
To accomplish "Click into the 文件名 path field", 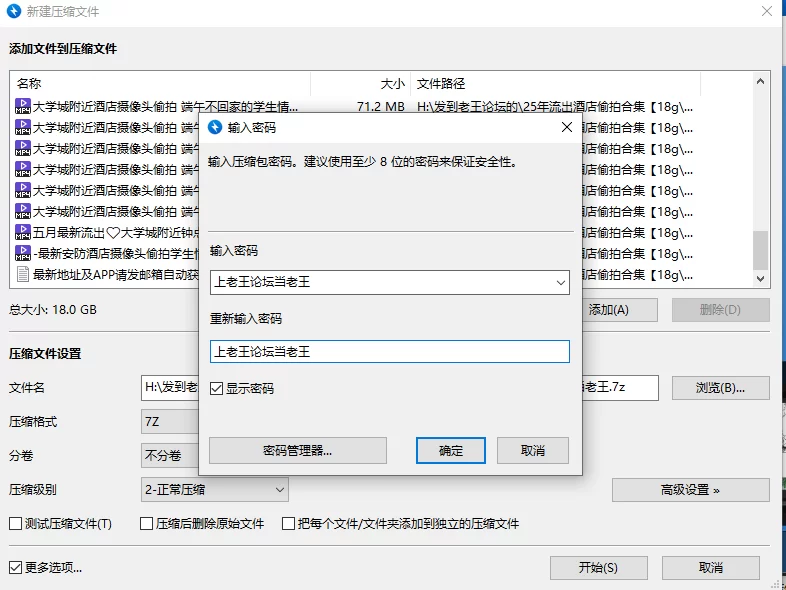I will pyautogui.click(x=400, y=387).
